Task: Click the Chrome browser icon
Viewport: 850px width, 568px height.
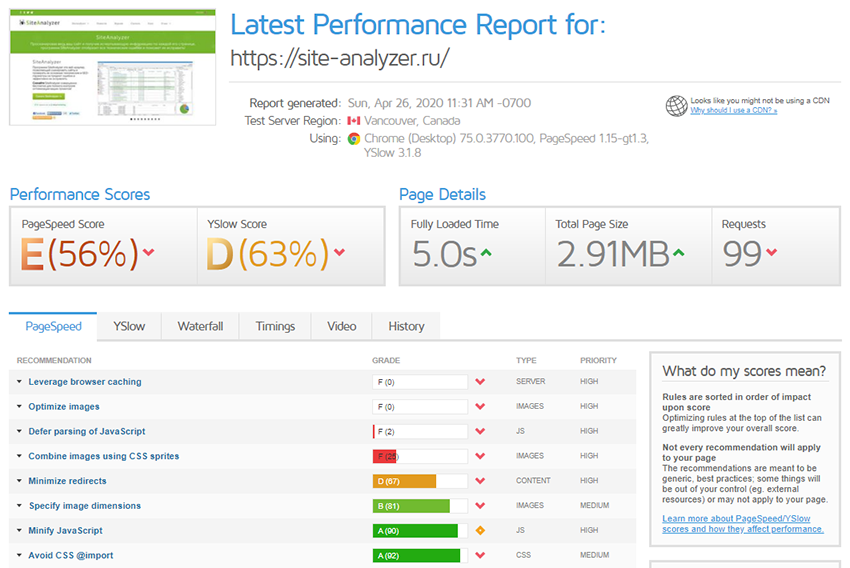Action: point(353,139)
